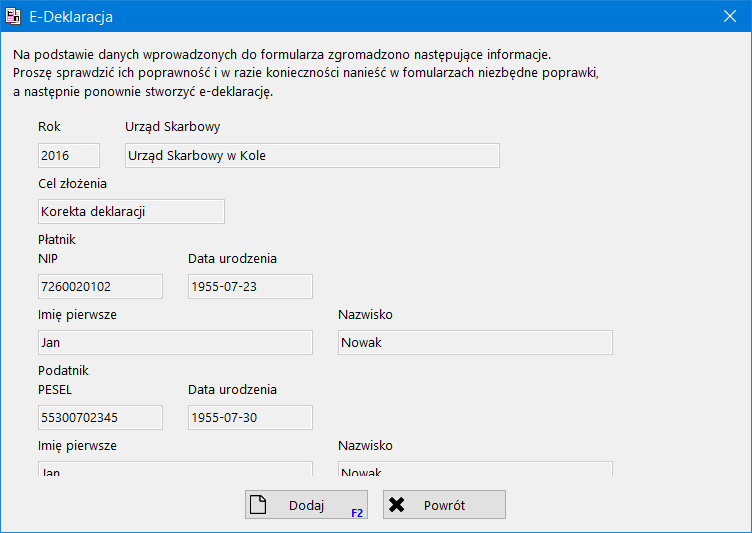Click the Podatnik Nazwisko field at bottom
Screen dimensions: 752x533
[x=474, y=471]
